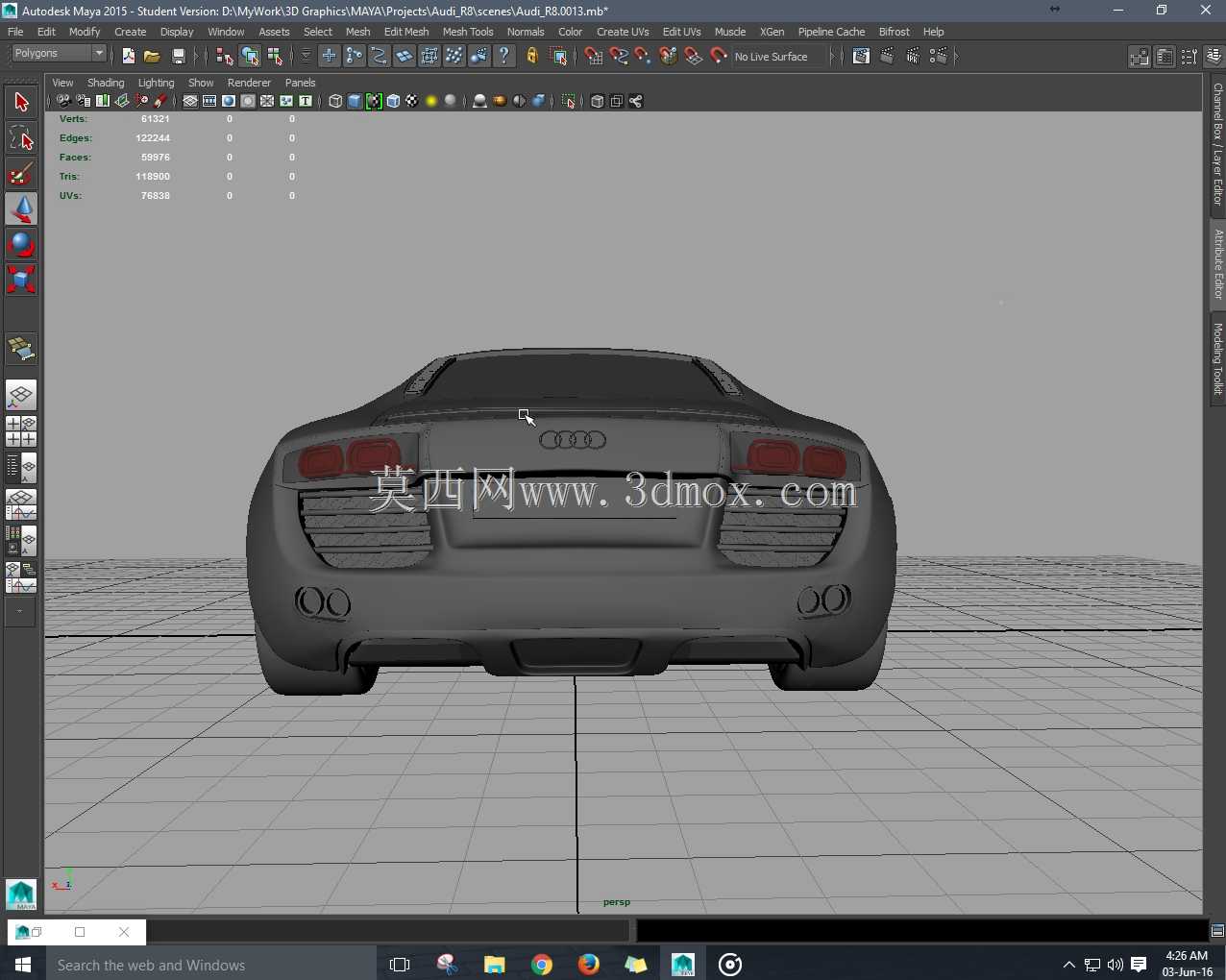Open the Lighting viewport menu

click(156, 83)
